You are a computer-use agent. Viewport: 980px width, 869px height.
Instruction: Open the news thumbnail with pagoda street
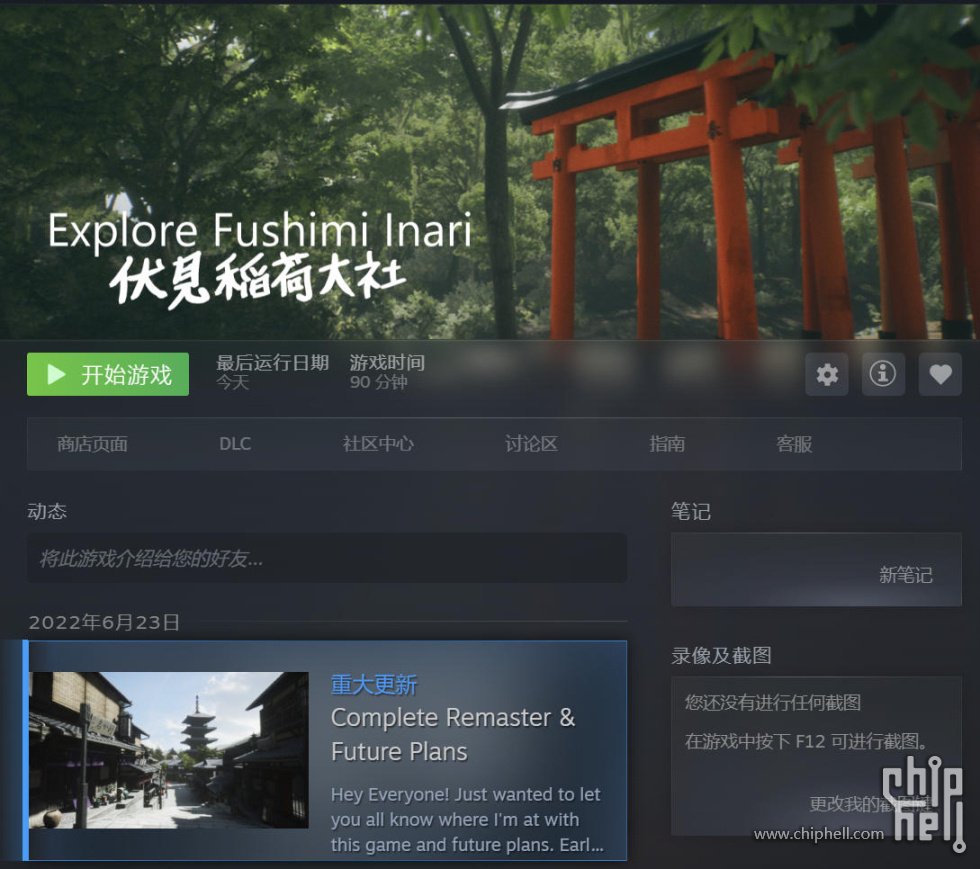[x=169, y=750]
